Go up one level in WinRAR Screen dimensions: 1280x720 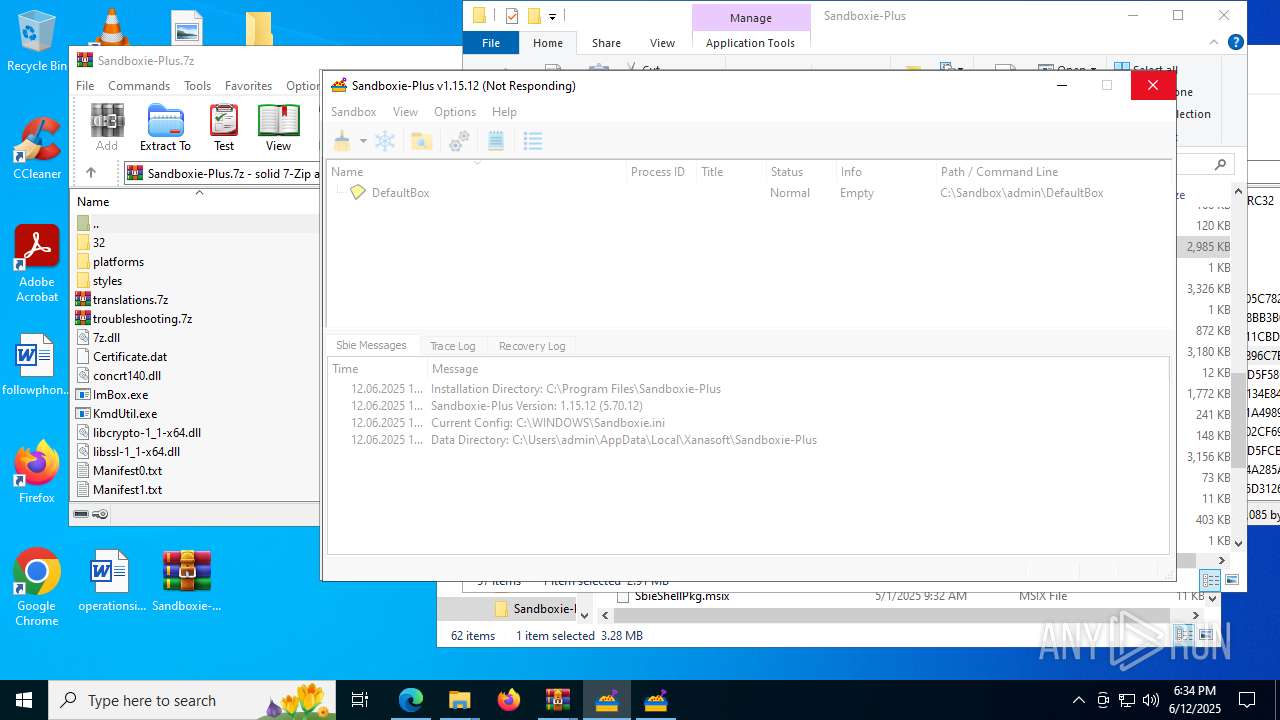coord(90,173)
